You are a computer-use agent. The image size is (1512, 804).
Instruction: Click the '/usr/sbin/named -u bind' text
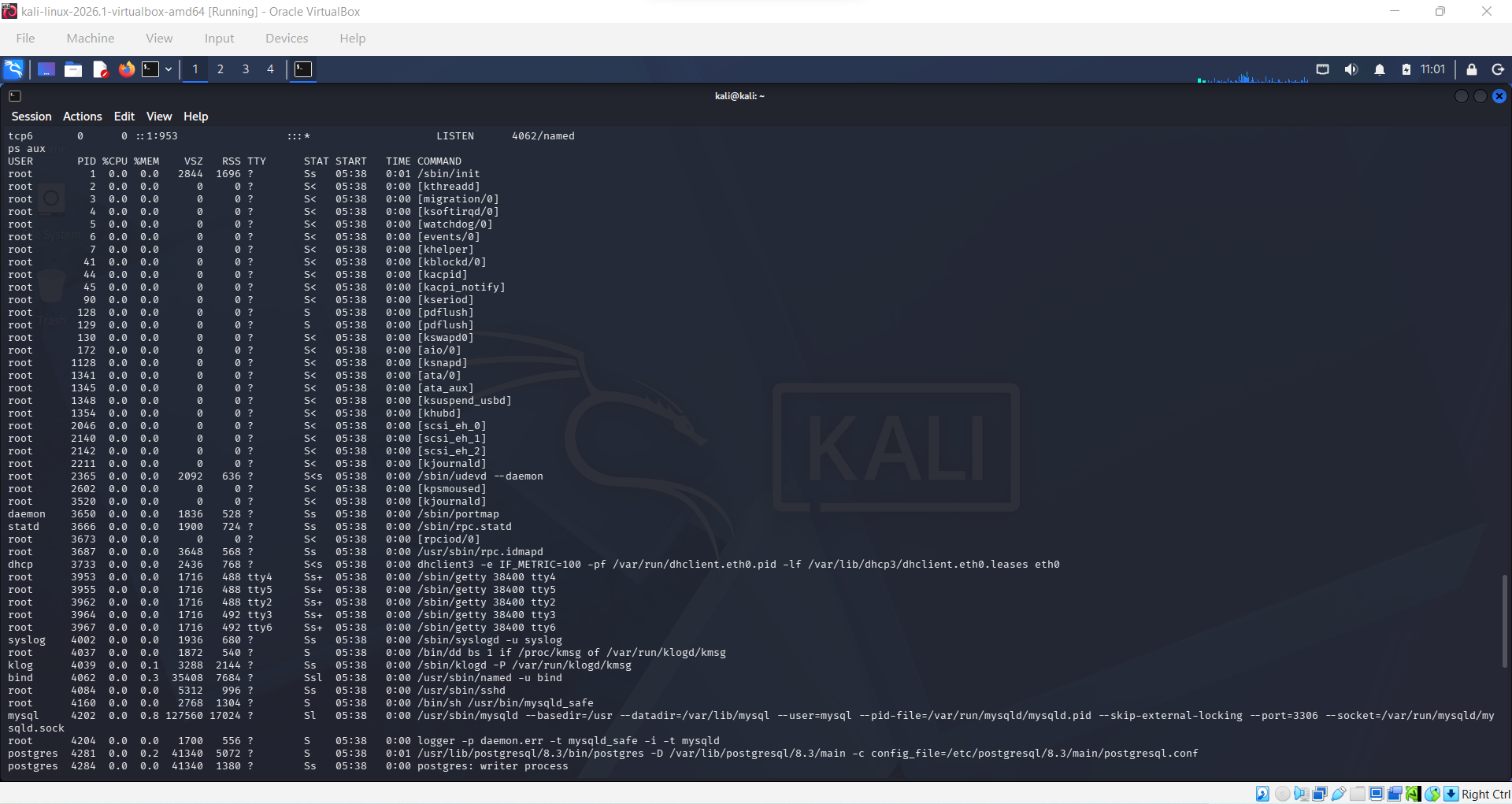pyautogui.click(x=490, y=678)
